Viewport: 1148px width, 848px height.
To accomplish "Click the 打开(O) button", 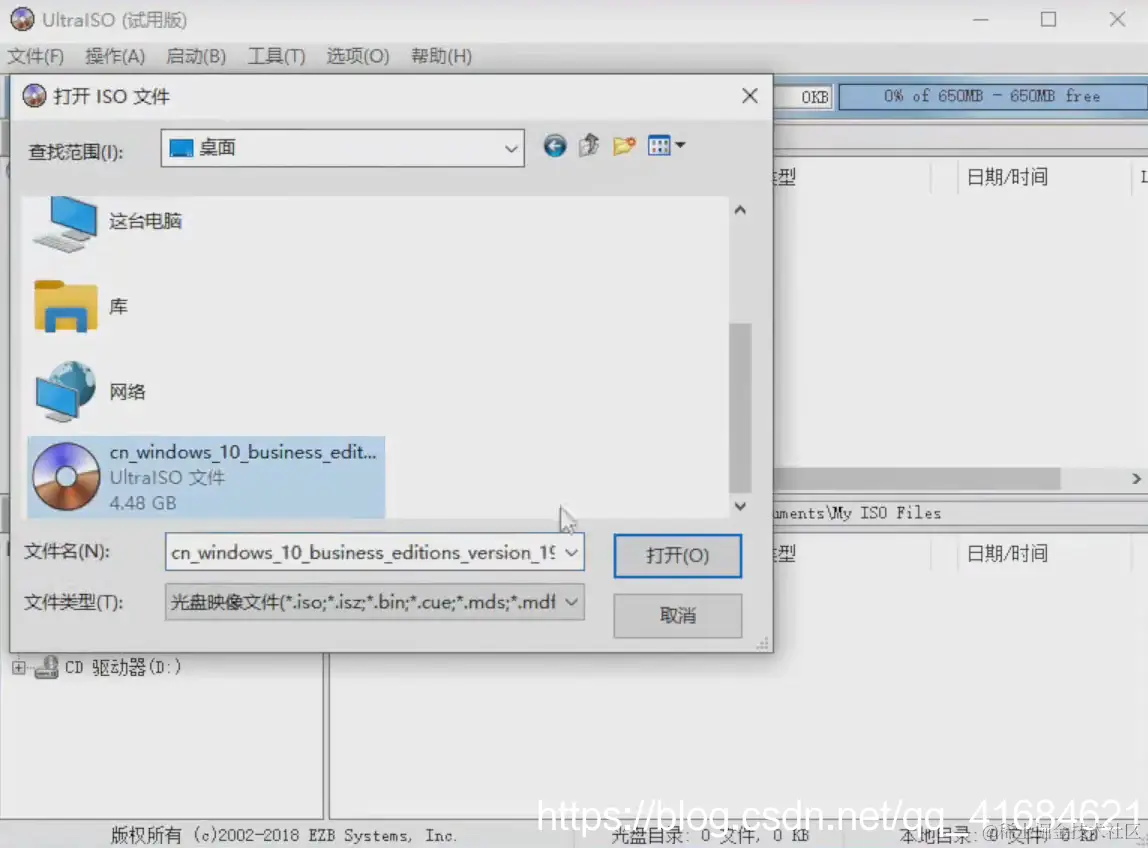I will coord(677,556).
